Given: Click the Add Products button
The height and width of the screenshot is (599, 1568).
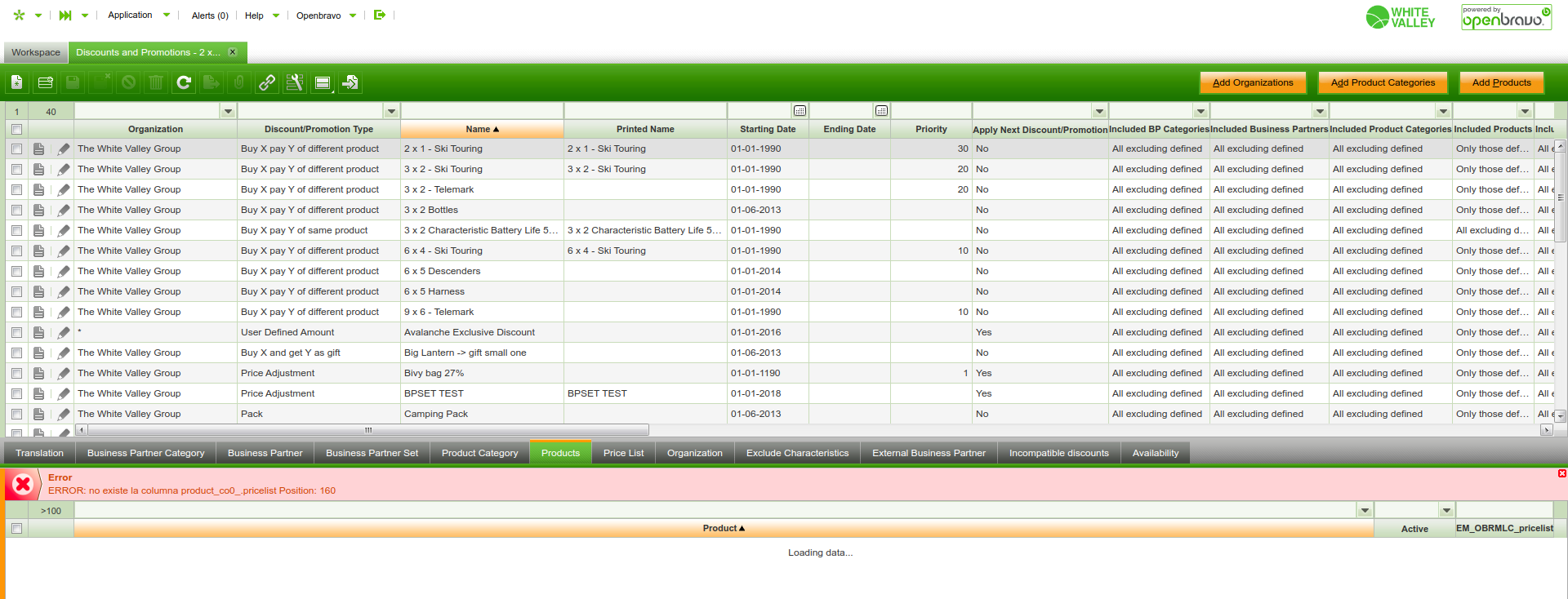Looking at the screenshot, I should click(1501, 82).
